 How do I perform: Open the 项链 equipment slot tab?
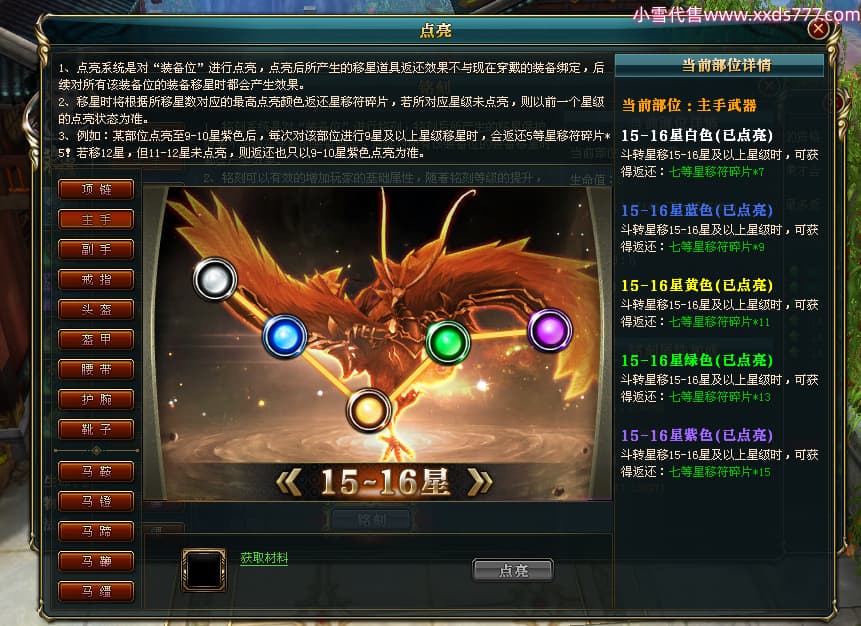tap(96, 189)
